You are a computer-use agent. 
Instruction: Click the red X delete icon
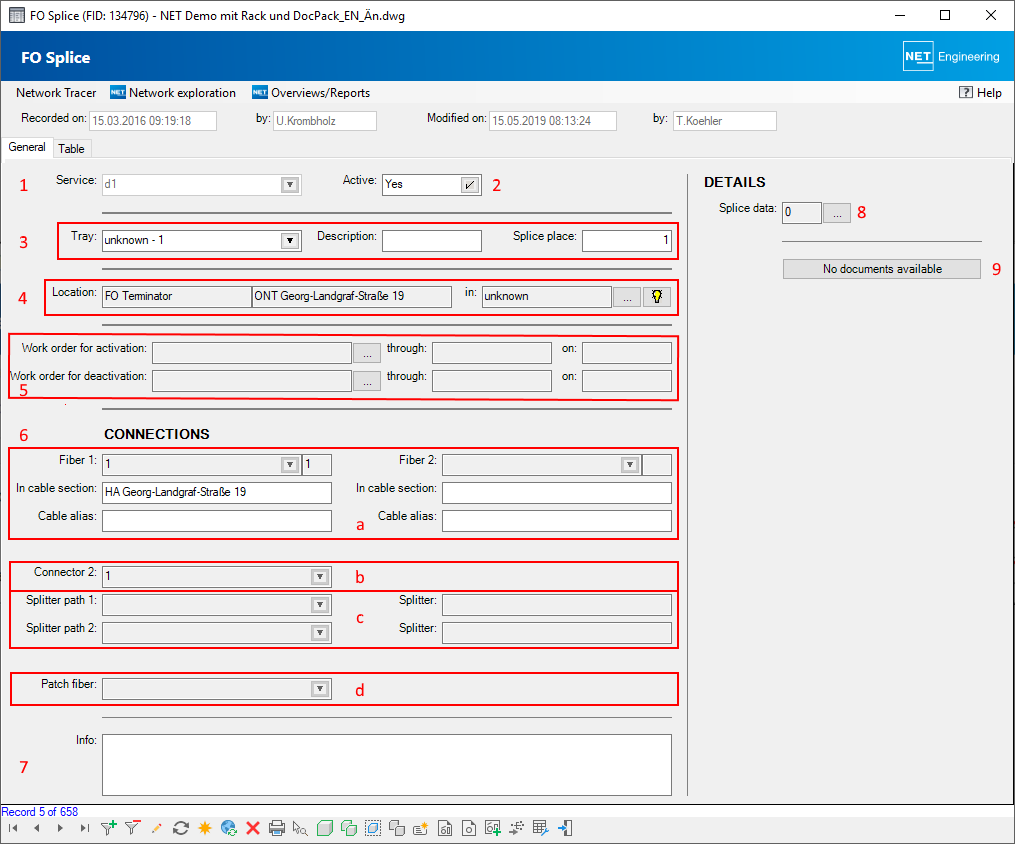click(x=252, y=828)
